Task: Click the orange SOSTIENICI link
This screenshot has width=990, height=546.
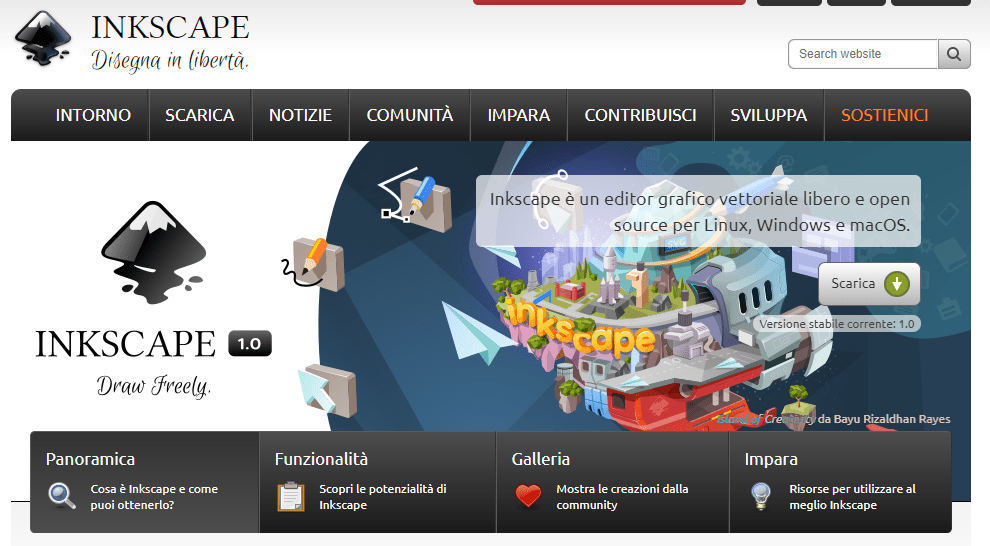Action: tap(885, 115)
